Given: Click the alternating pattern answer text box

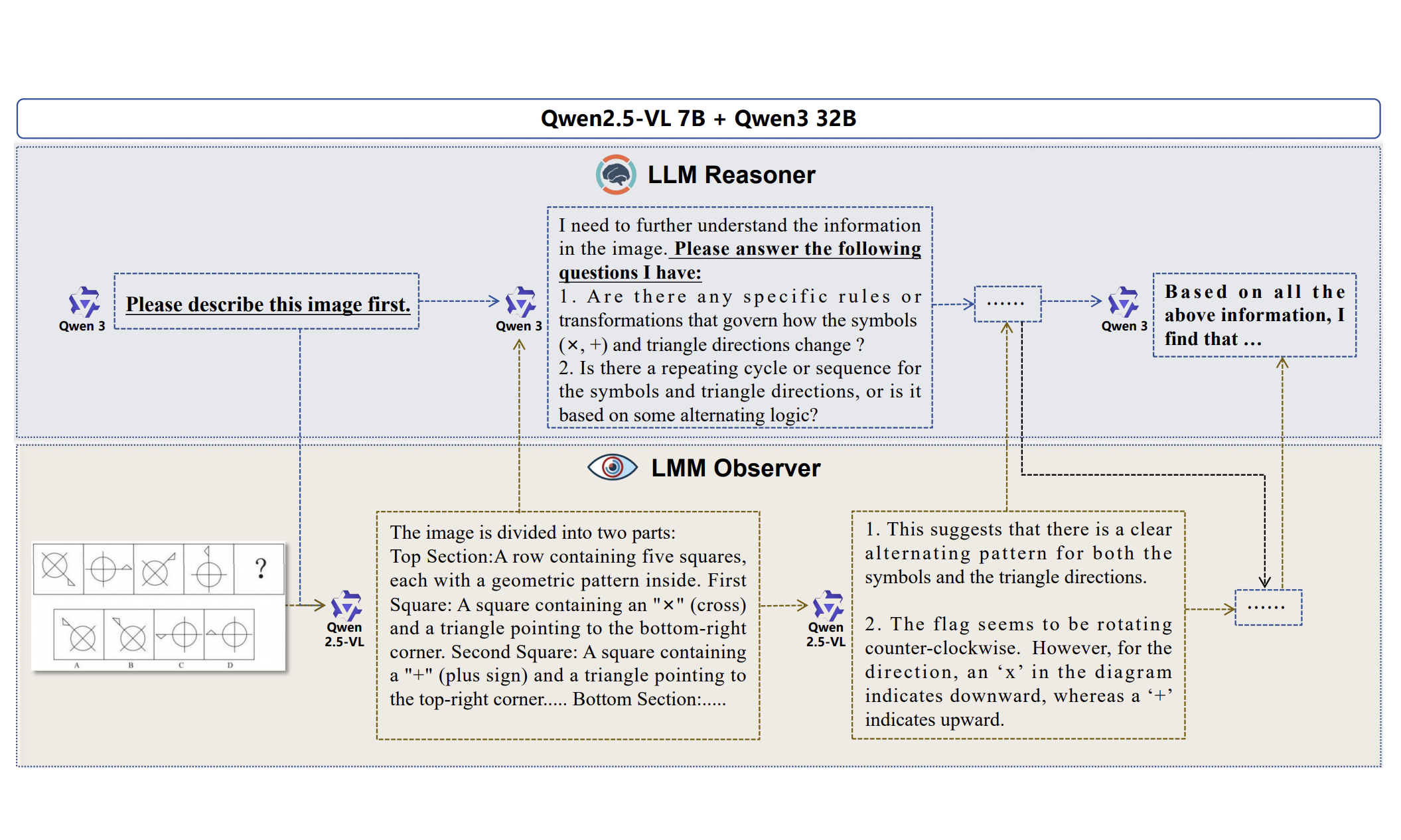Looking at the screenshot, I should coord(1018,624).
